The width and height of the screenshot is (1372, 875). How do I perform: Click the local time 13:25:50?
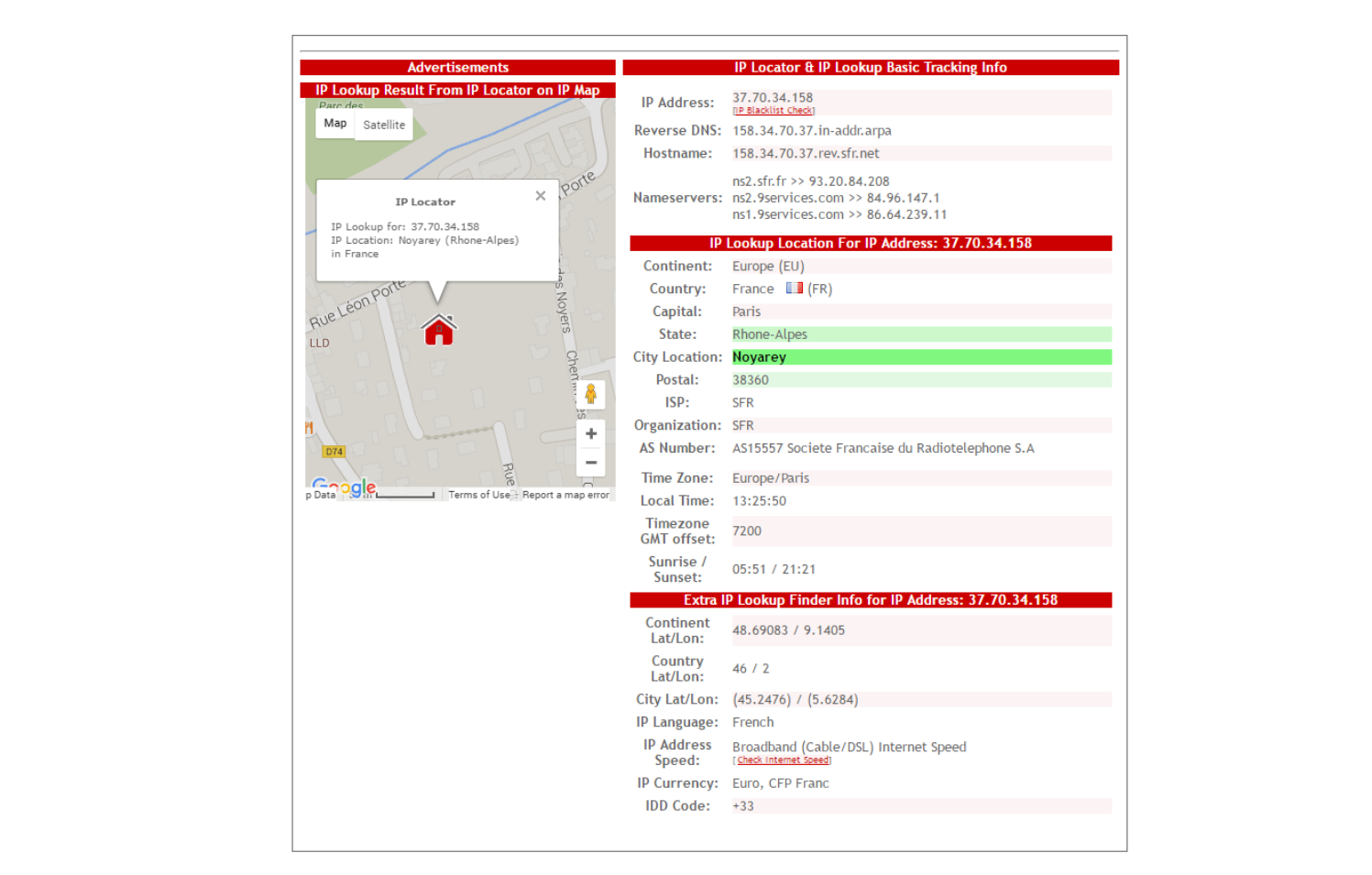point(759,501)
